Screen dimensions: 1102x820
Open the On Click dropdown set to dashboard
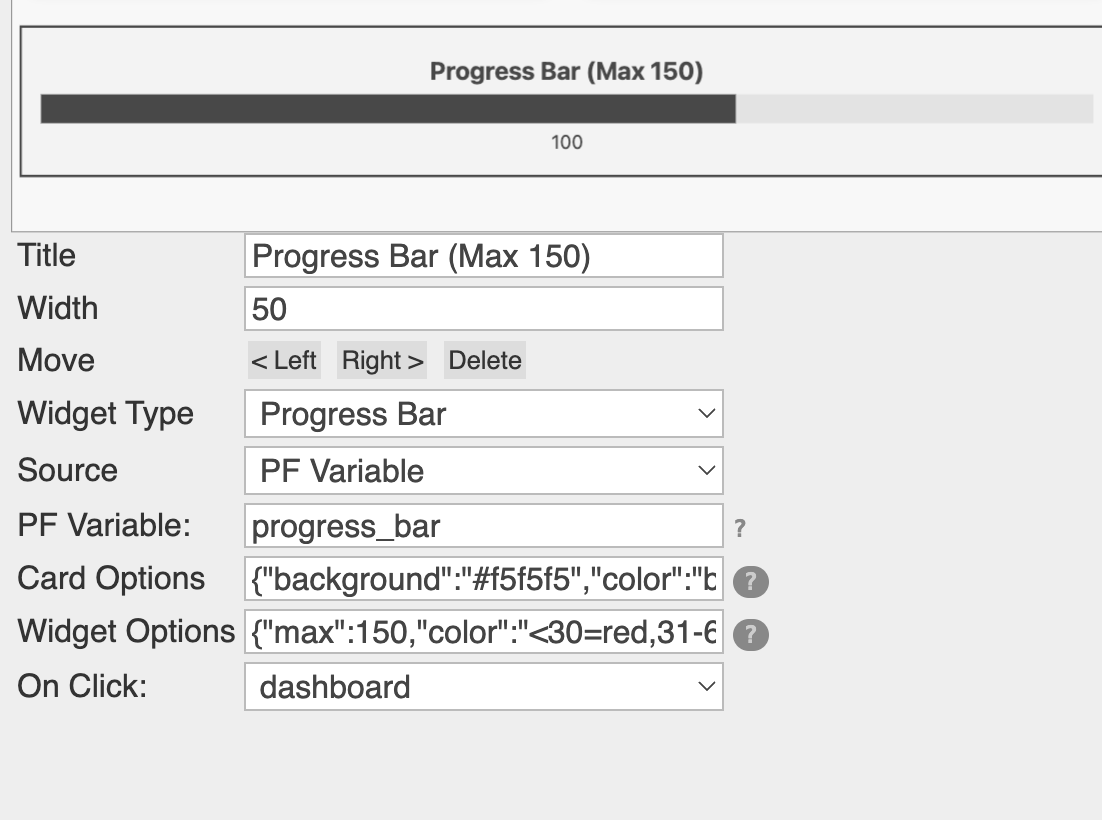click(x=483, y=687)
